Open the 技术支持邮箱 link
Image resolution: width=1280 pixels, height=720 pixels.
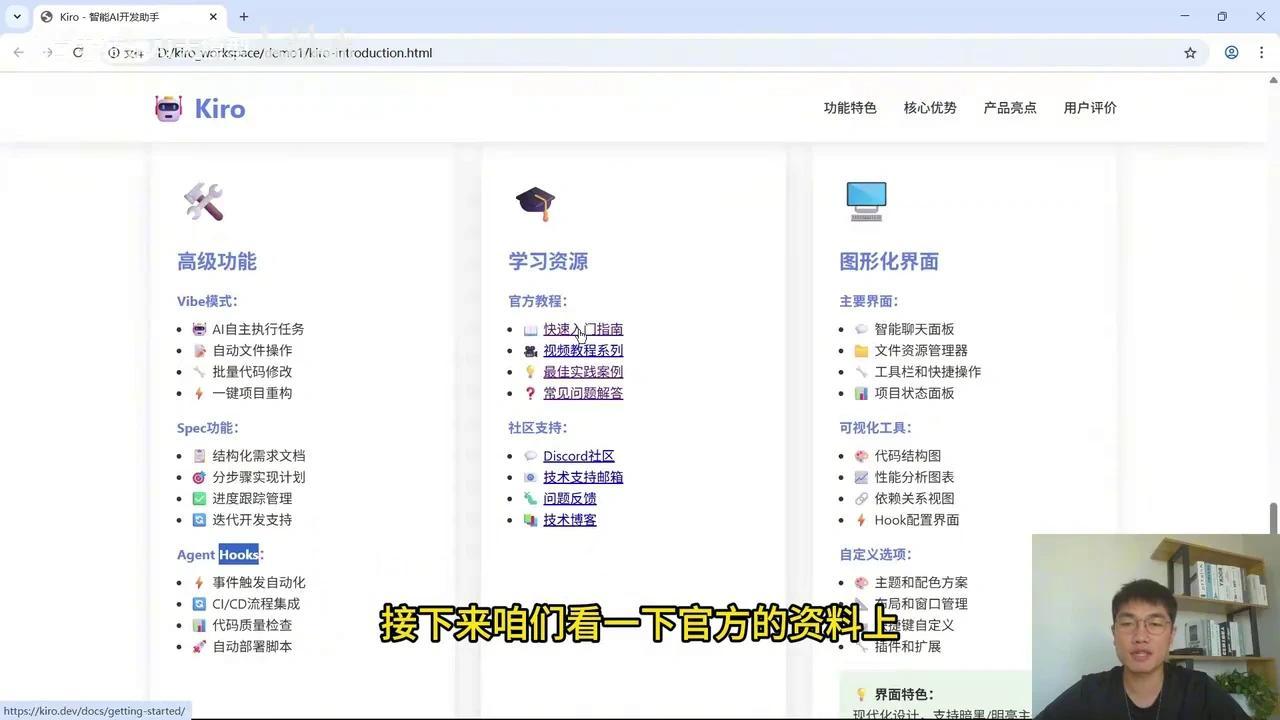tap(583, 477)
